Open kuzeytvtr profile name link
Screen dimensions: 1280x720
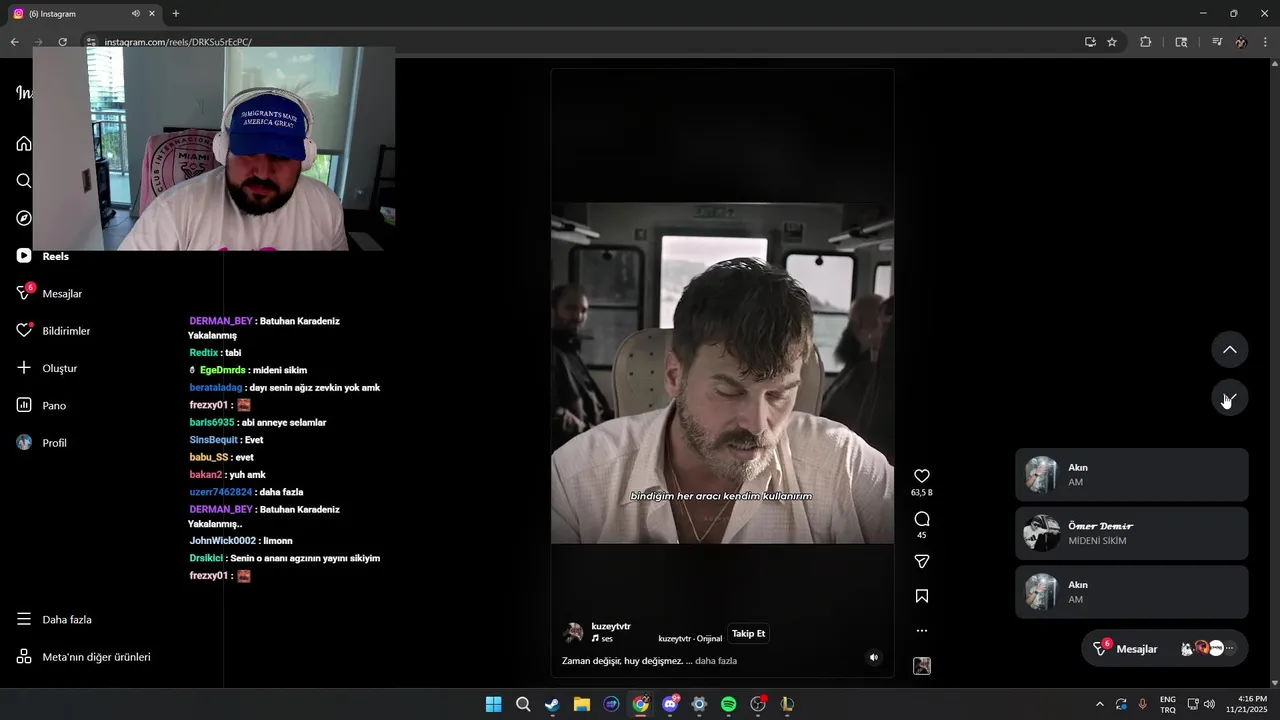[x=611, y=626]
